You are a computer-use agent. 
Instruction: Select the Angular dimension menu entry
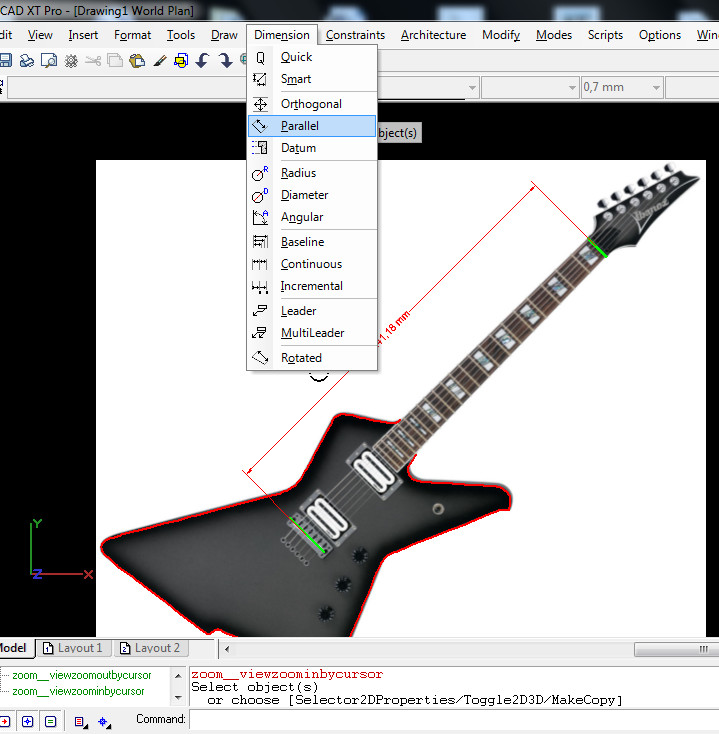coord(301,217)
